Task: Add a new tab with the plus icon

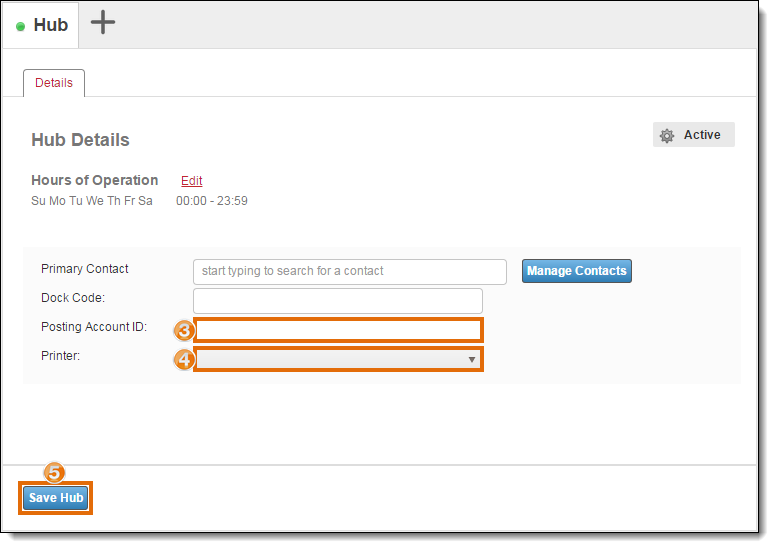Action: coord(103,23)
